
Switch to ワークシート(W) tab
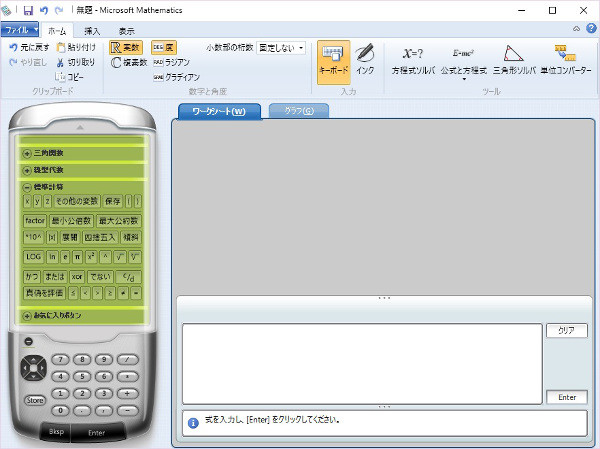(x=219, y=111)
